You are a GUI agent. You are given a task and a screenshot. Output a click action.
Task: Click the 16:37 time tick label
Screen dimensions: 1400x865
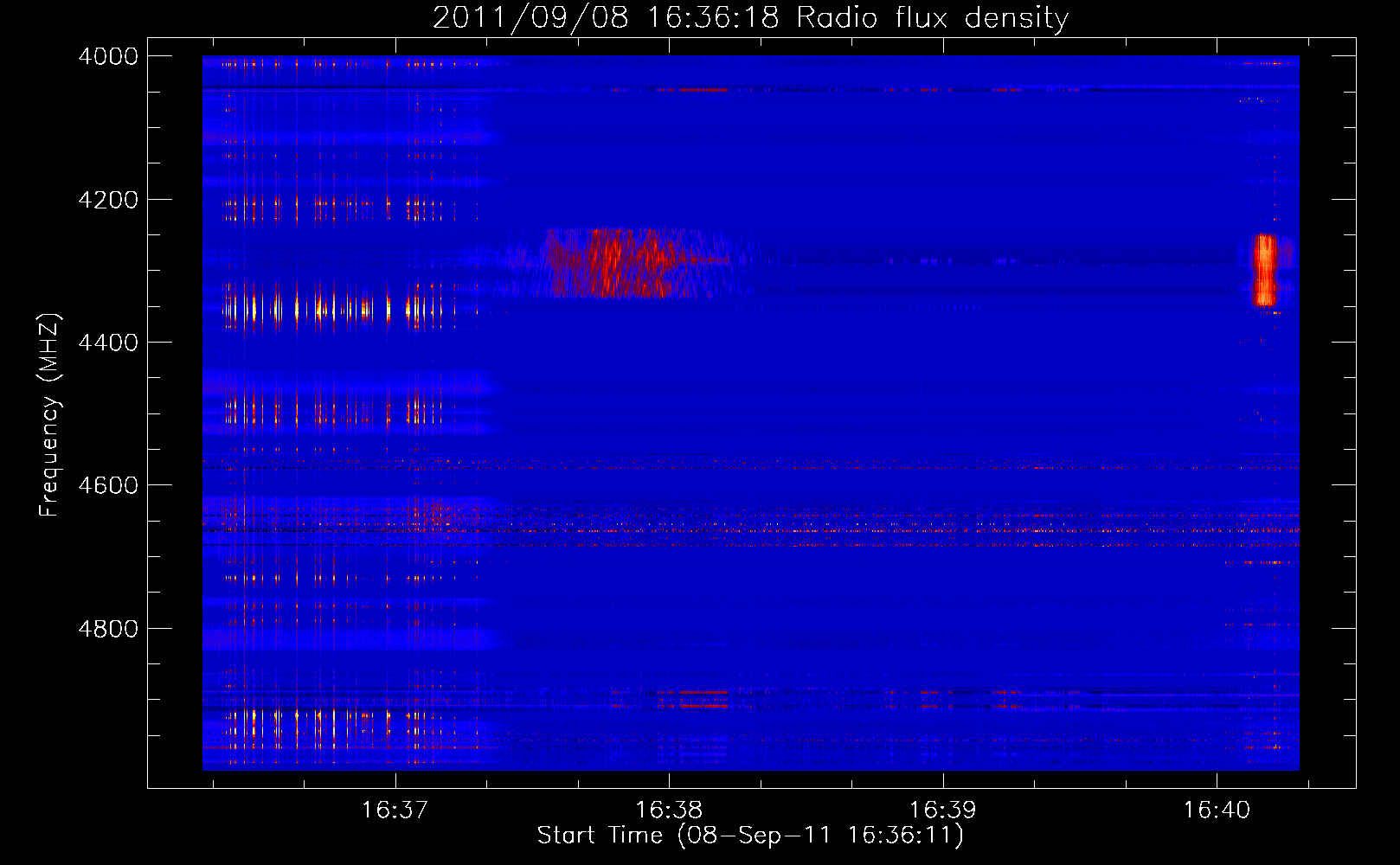pyautogui.click(x=395, y=810)
